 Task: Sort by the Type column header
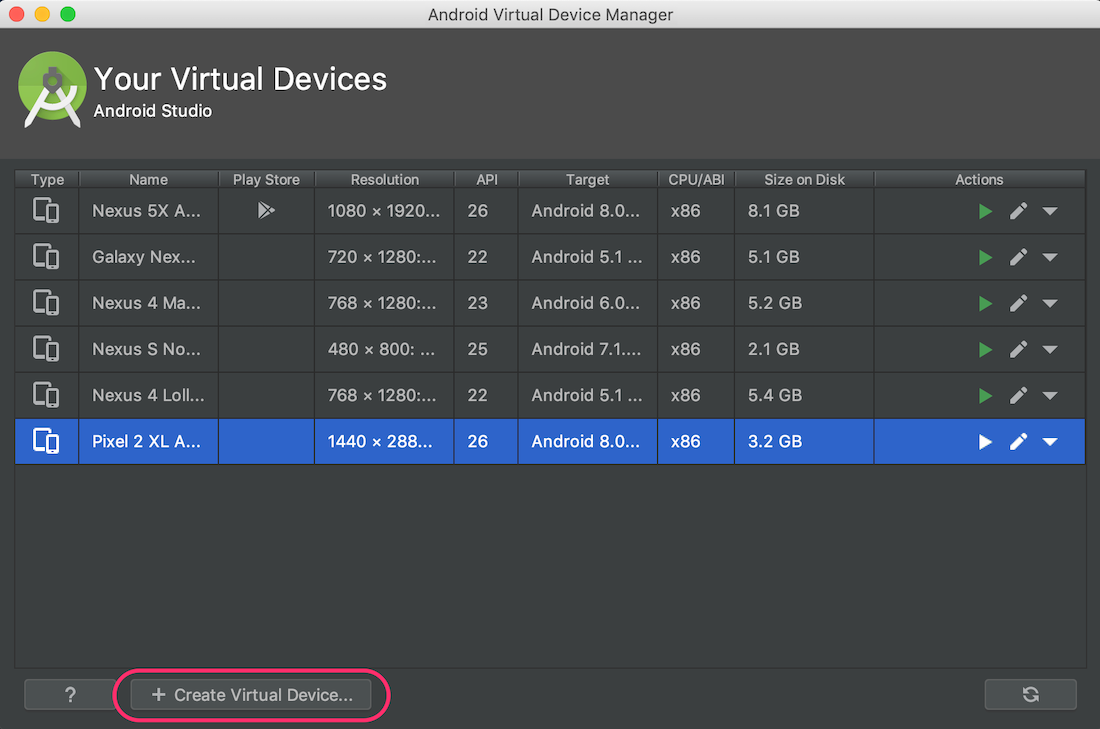pos(47,180)
